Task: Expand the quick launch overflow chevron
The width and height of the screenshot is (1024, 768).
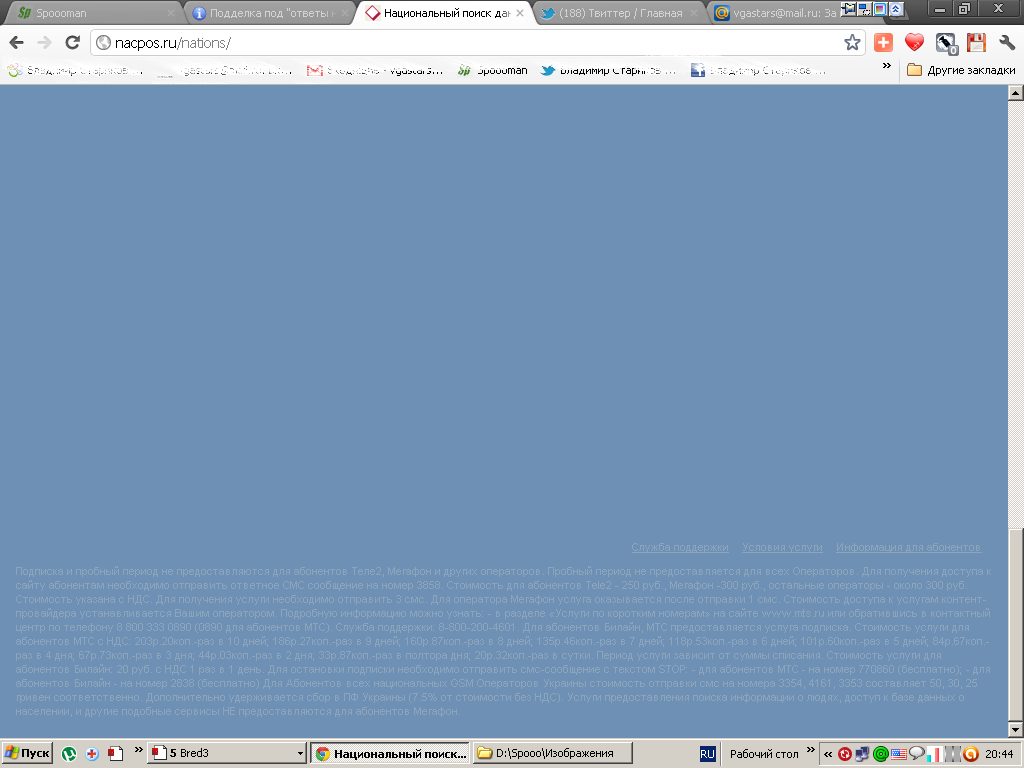Action: (x=138, y=750)
